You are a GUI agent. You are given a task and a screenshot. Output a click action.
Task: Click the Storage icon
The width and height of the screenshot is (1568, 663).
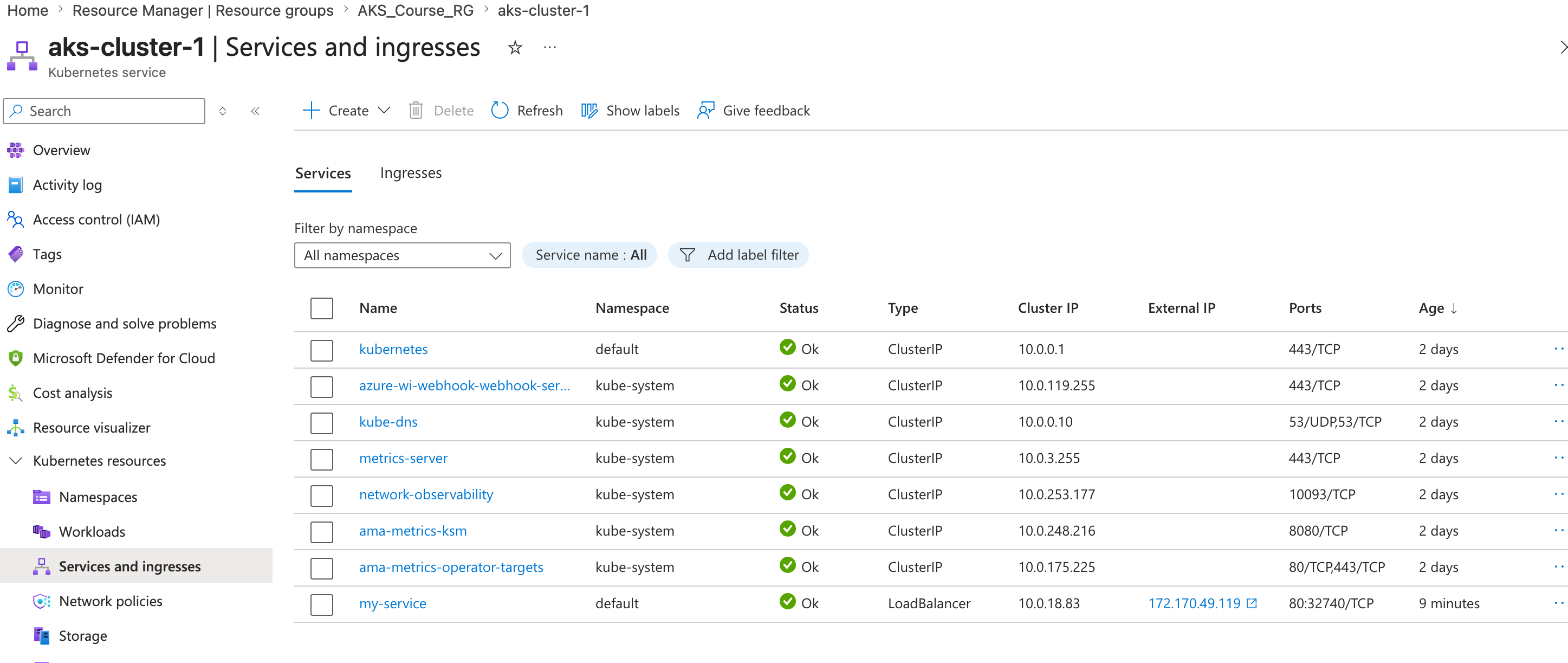41,635
